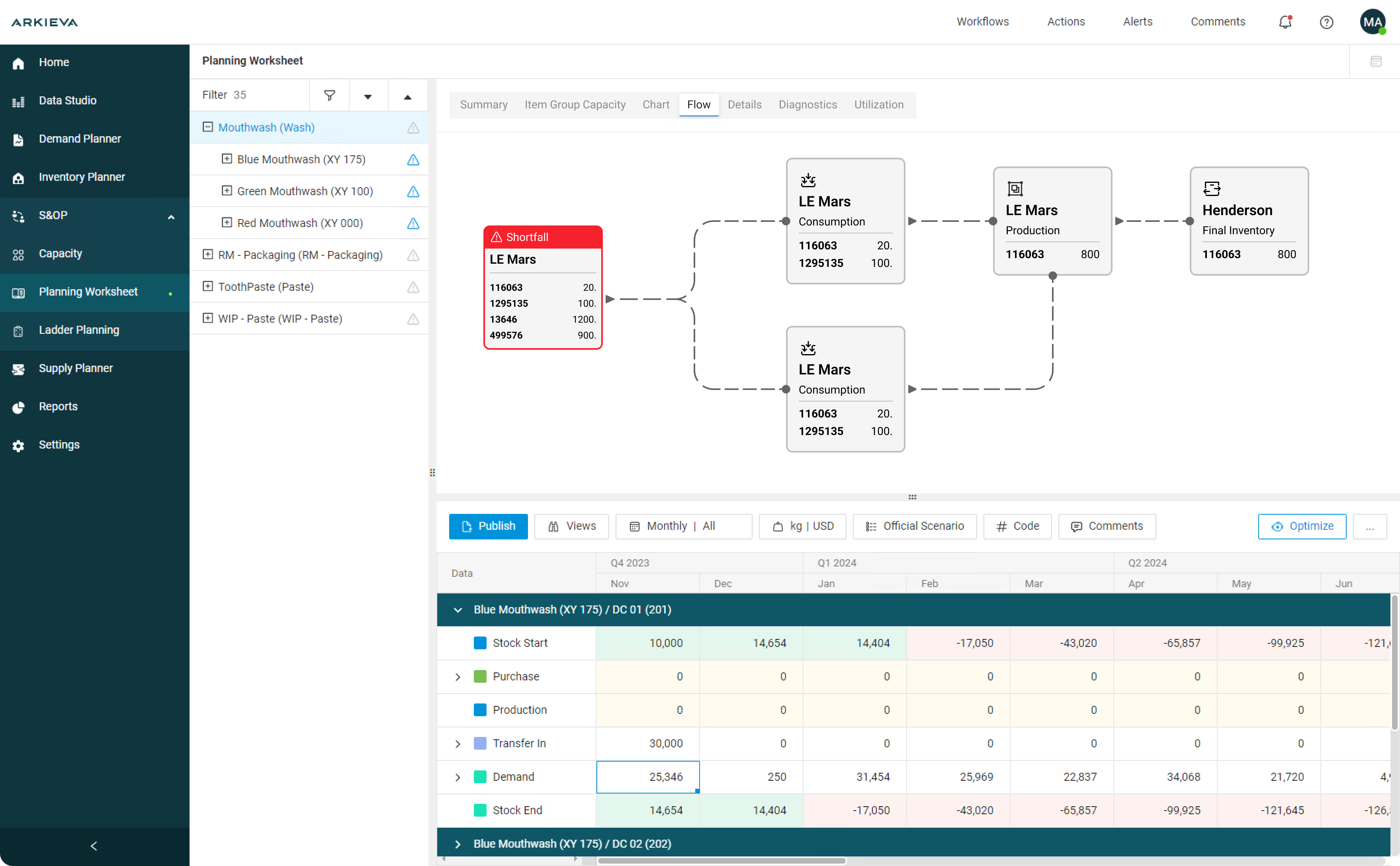The height and width of the screenshot is (866, 1400).
Task: Expand the ToothPaste (Paste) tree node
Action: coord(208,286)
